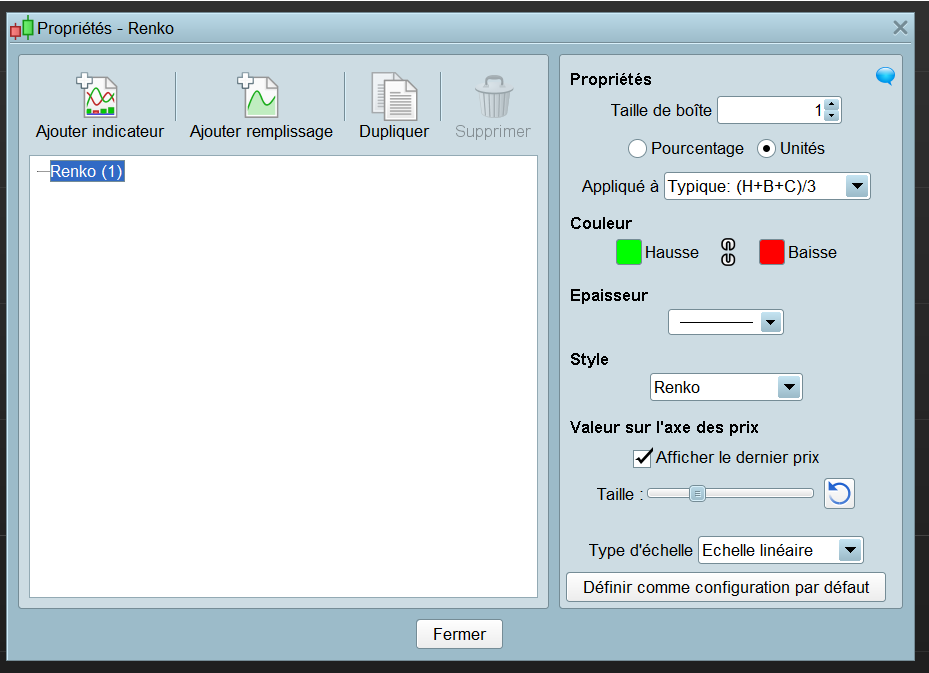Select the Renko (1) tree item

pos(87,171)
